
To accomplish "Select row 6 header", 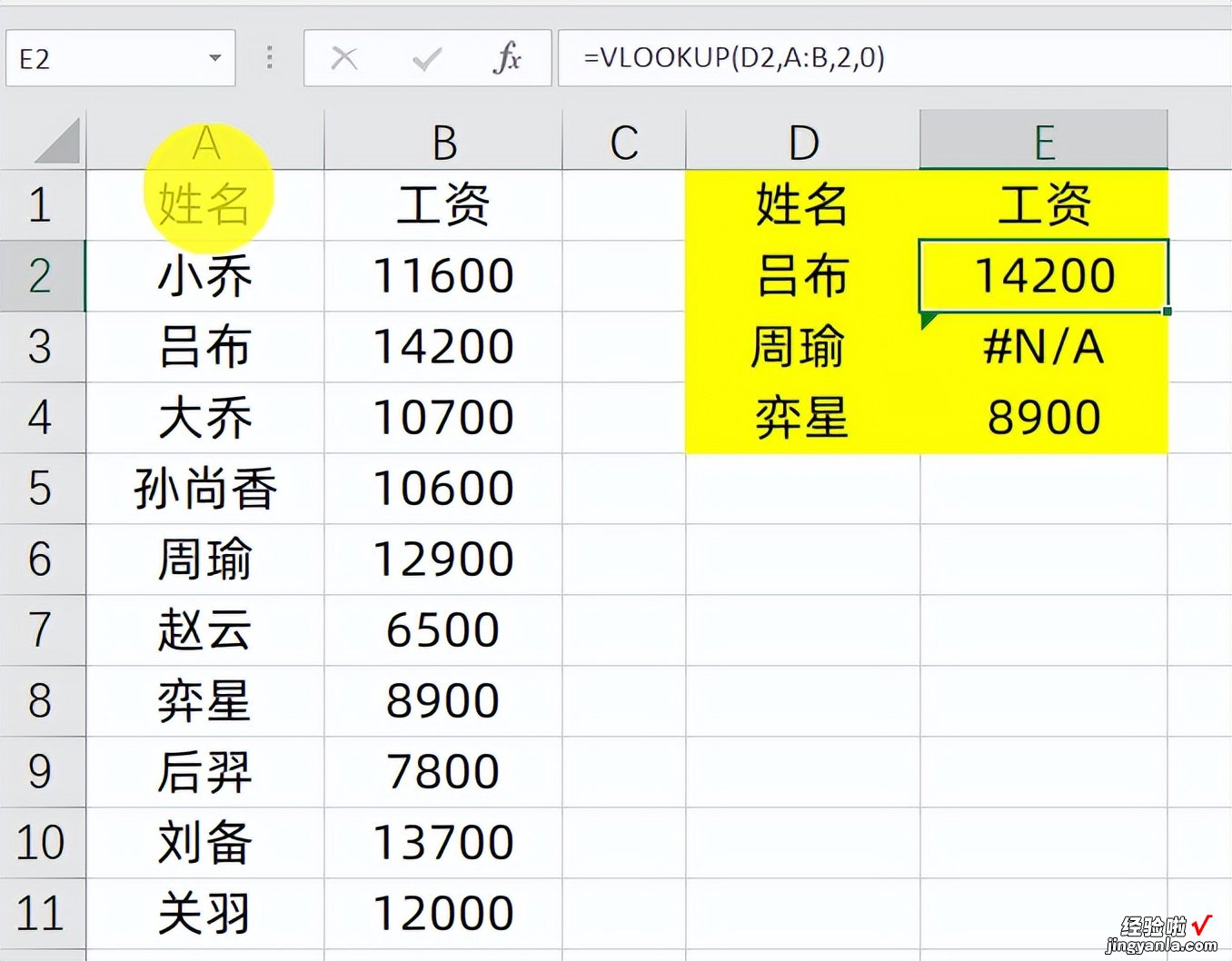I will point(42,560).
